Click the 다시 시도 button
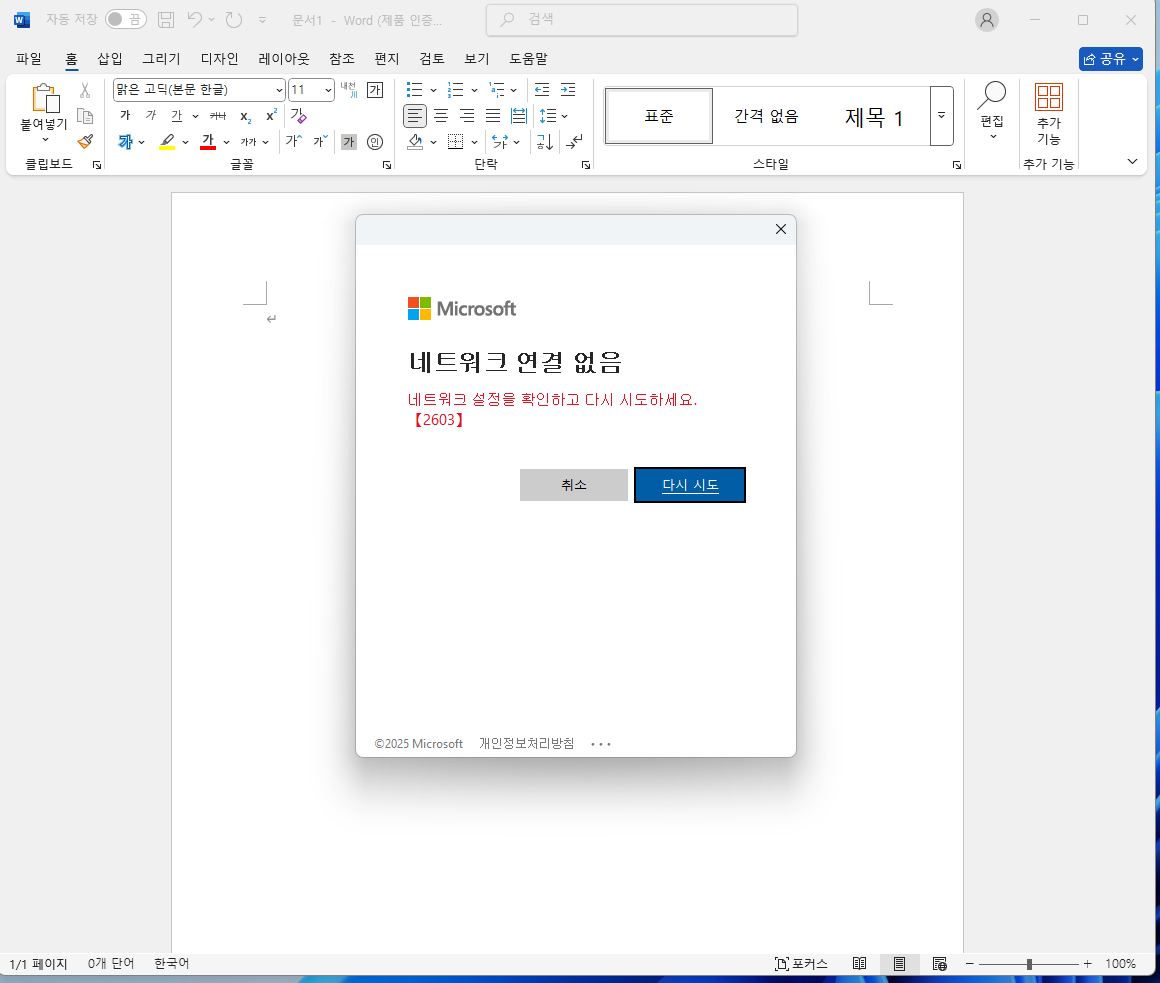The width and height of the screenshot is (1160, 983). pyautogui.click(x=689, y=484)
